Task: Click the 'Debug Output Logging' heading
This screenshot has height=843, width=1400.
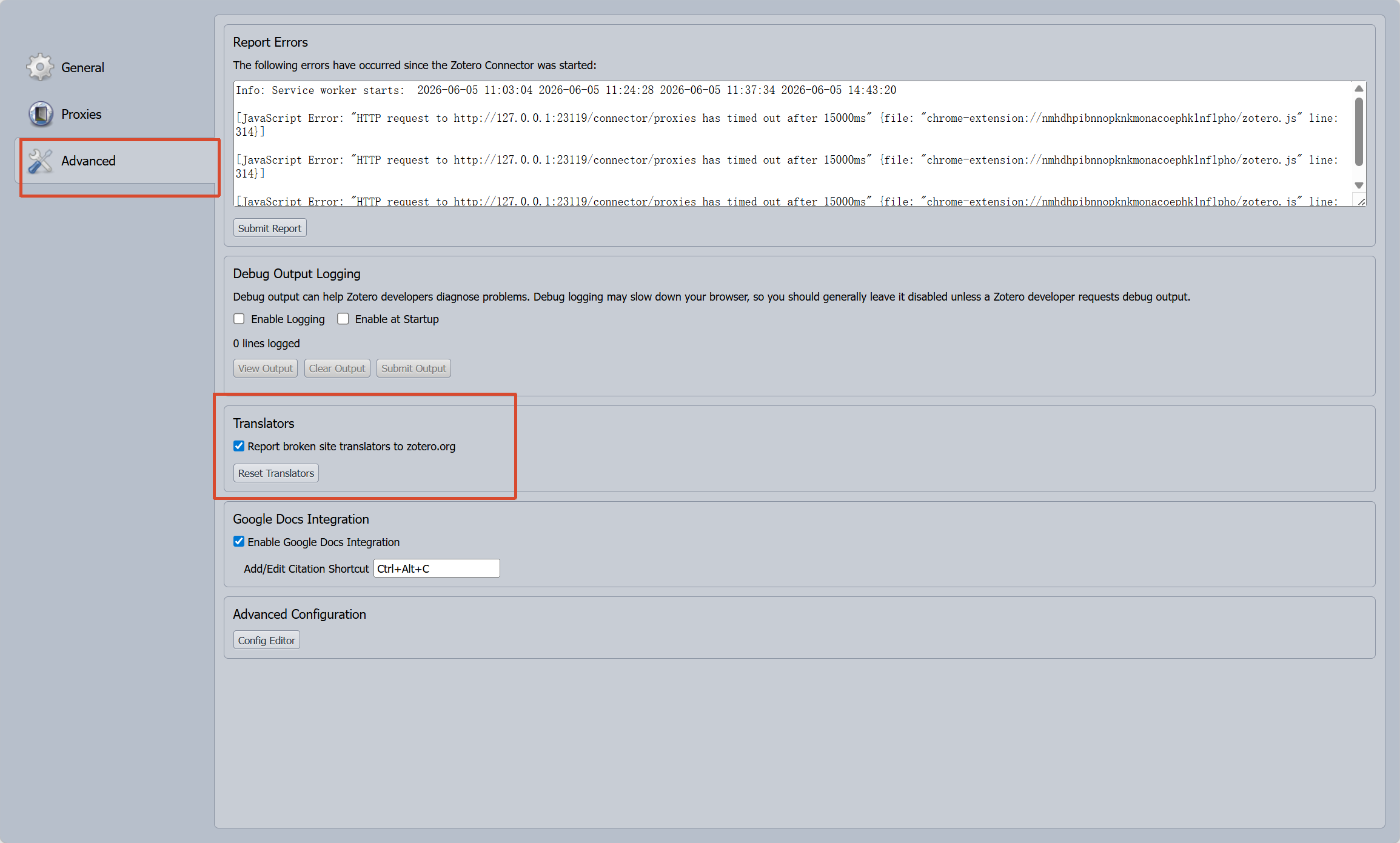Action: click(296, 273)
